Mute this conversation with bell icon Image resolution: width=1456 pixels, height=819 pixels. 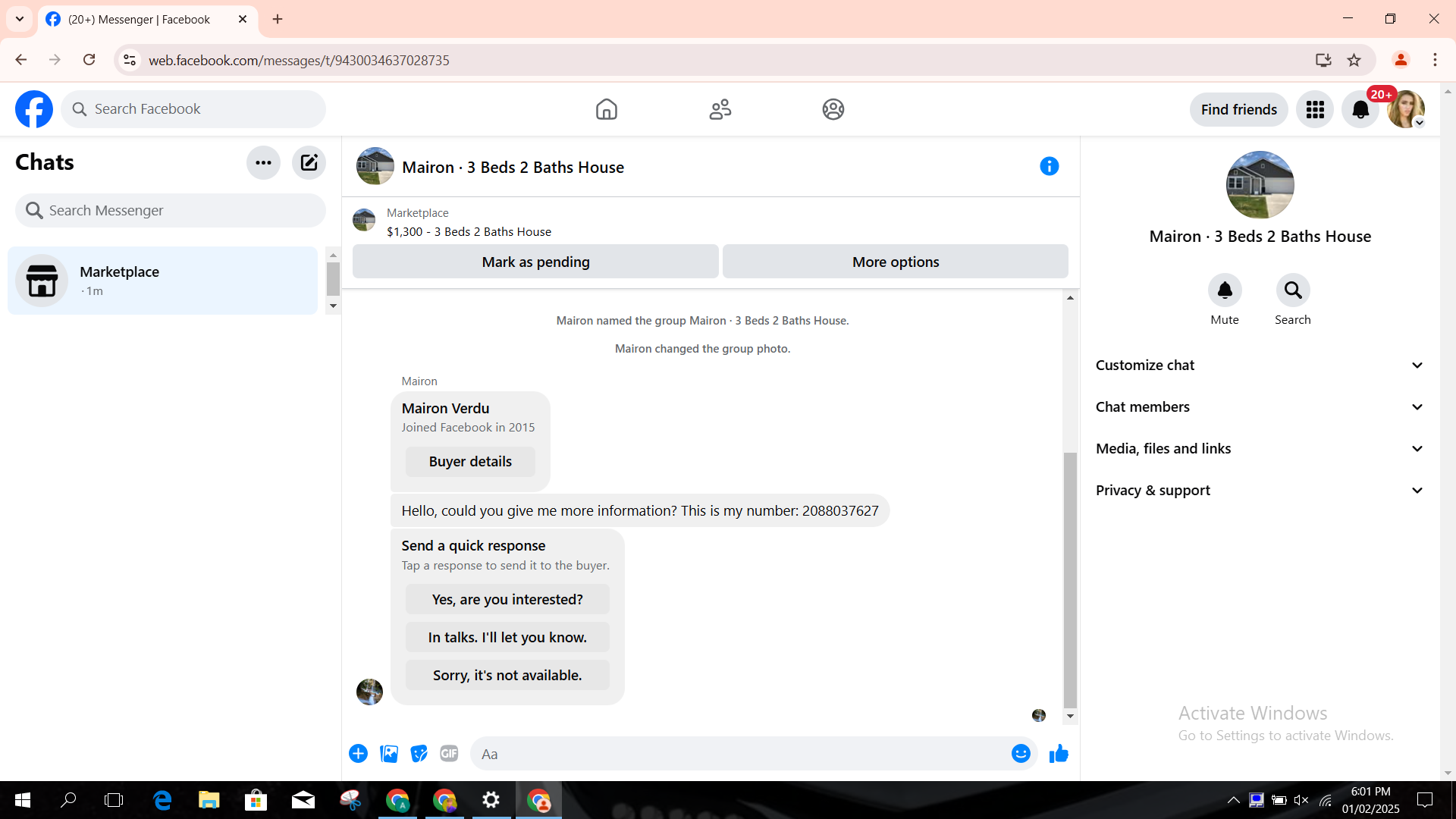coord(1225,290)
